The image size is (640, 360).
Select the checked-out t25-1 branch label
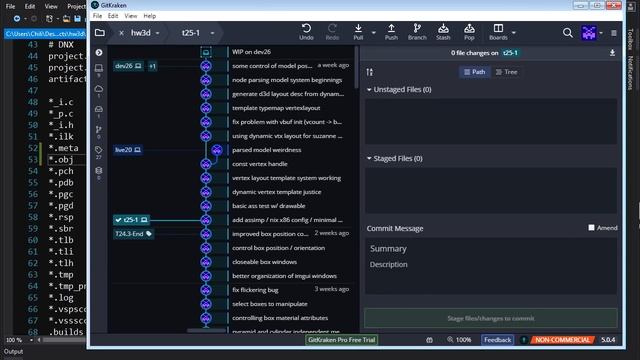click(x=131, y=220)
